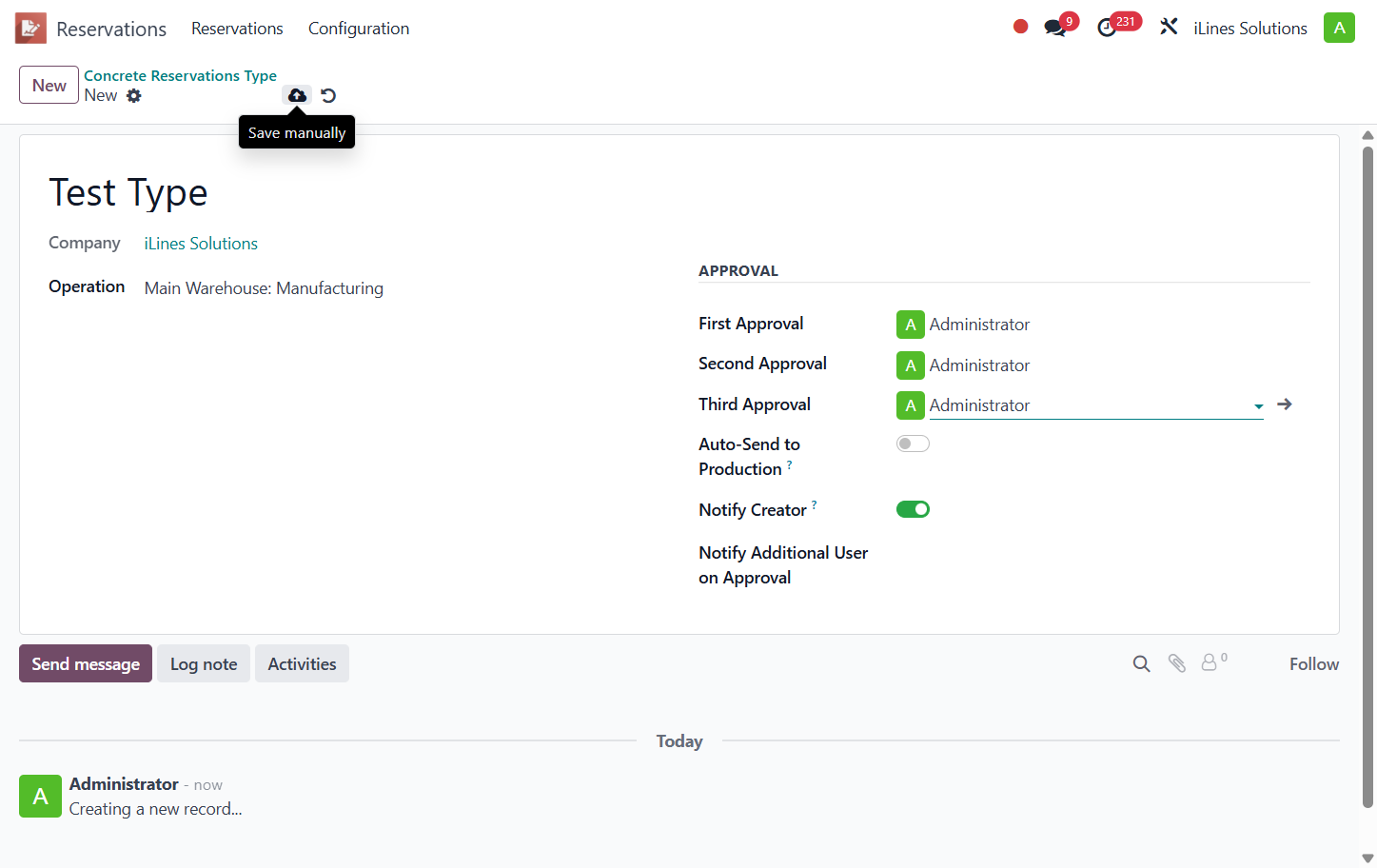1377x868 pixels.
Task: Open the user avatar menu
Action: coord(1339,28)
